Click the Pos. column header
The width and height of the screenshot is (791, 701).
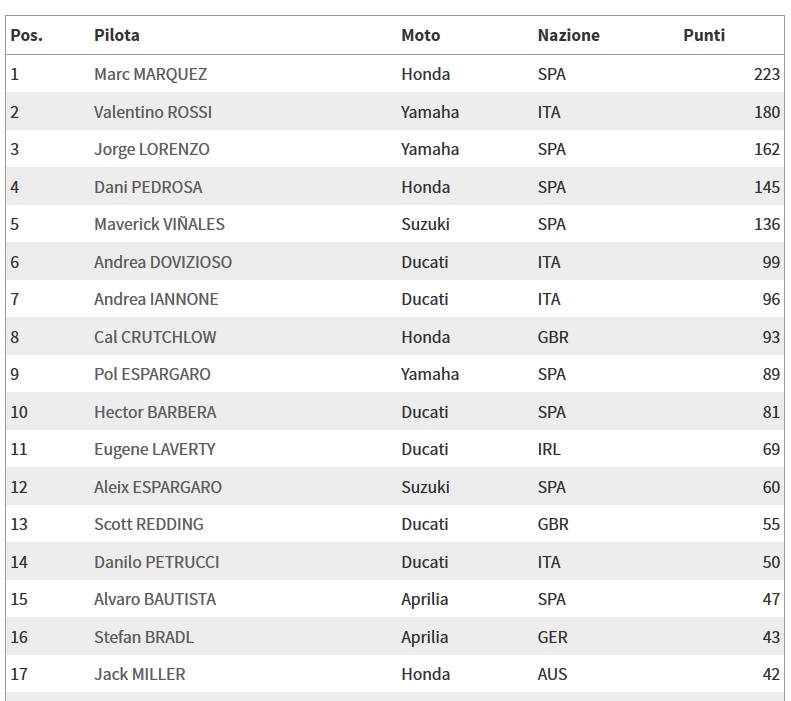[27, 35]
